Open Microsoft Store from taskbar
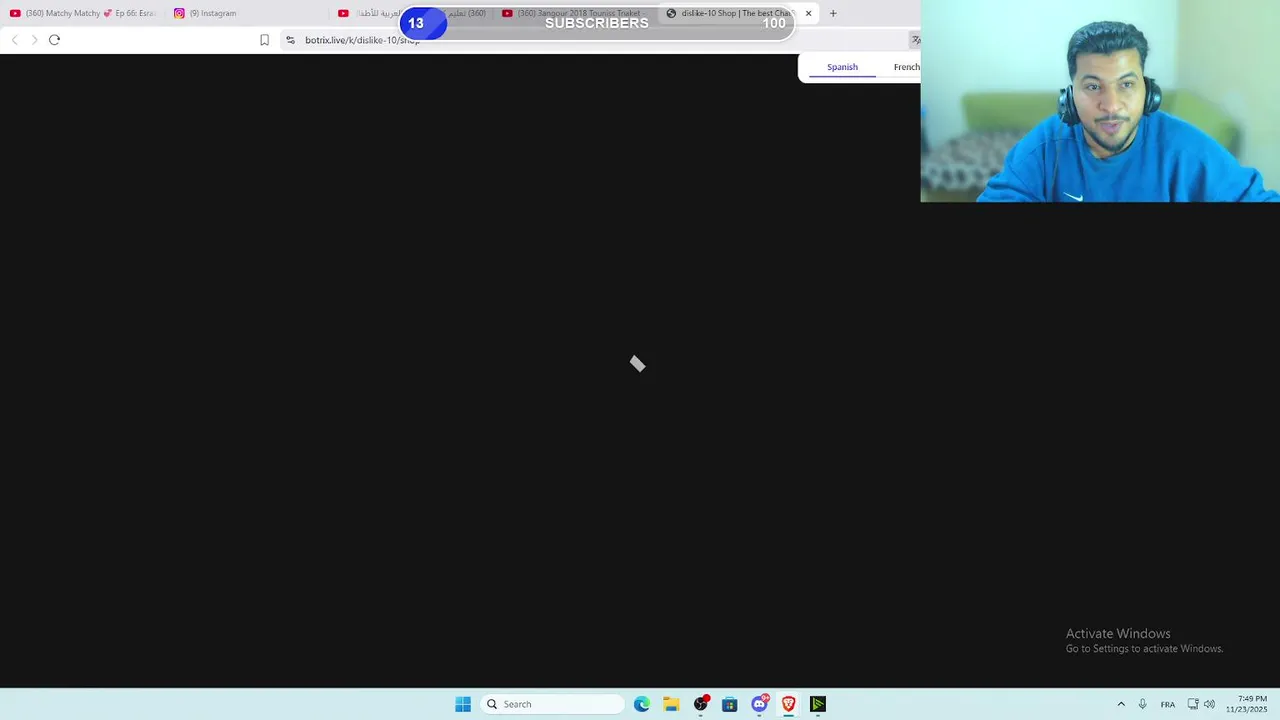1280x720 pixels. pyautogui.click(x=730, y=704)
